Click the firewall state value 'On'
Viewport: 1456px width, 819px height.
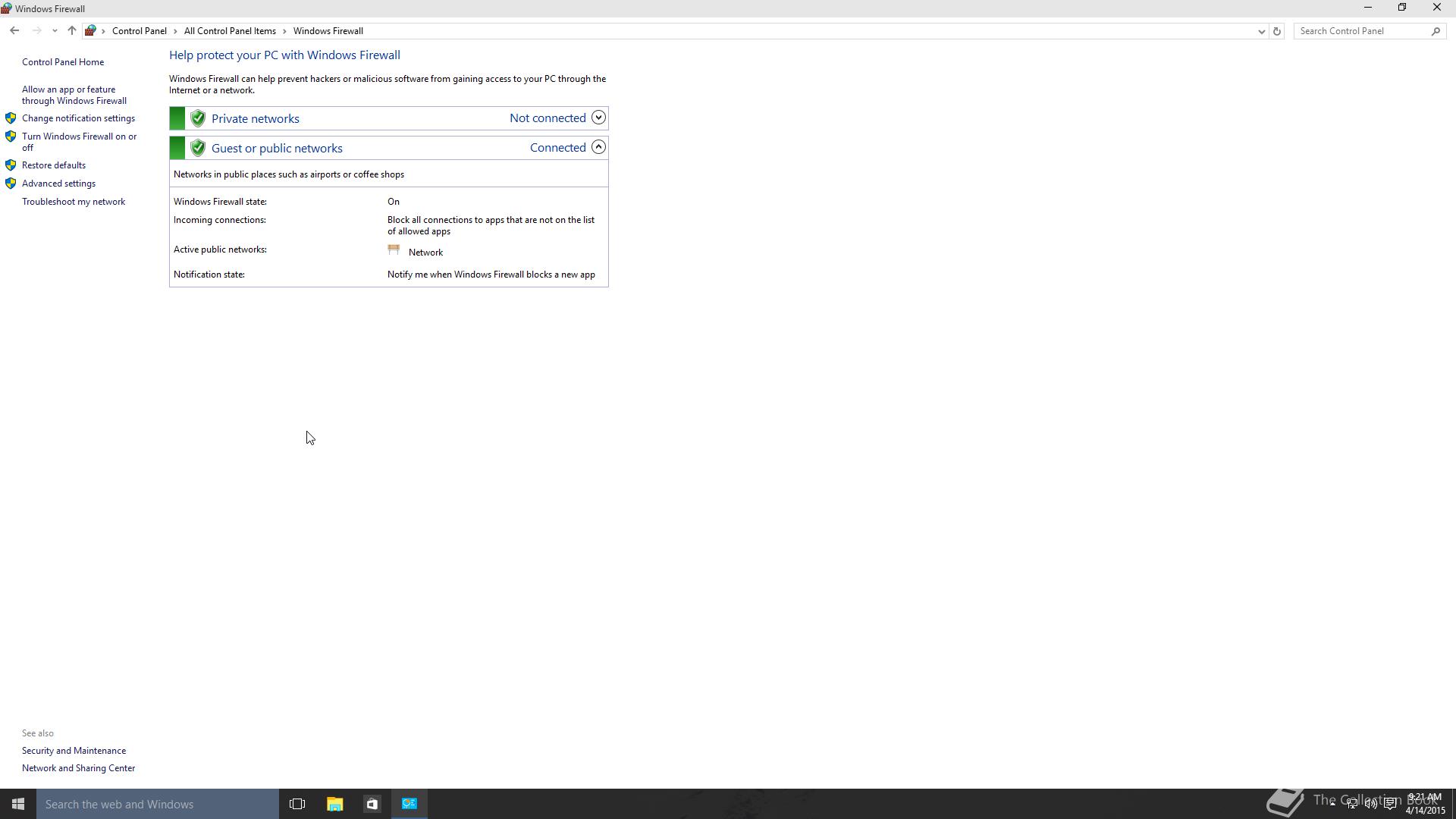coord(394,202)
